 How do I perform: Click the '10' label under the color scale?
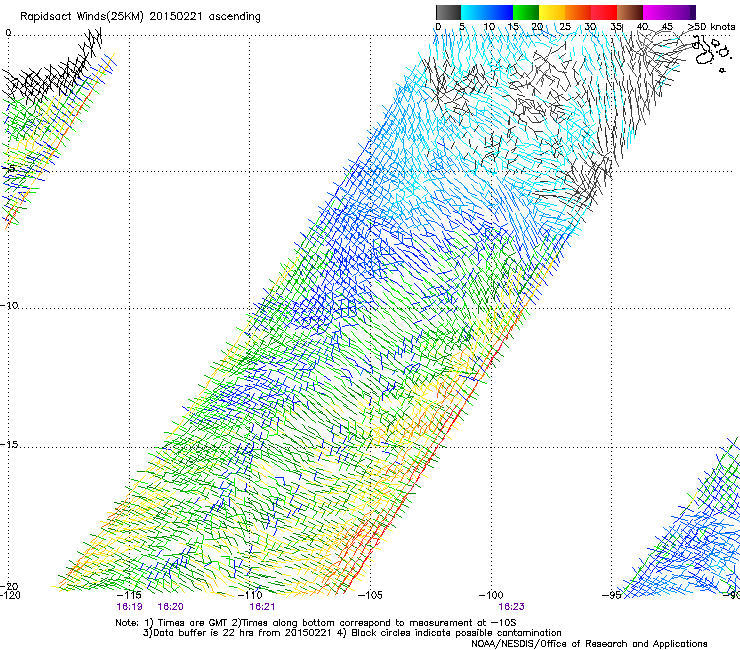coord(489,26)
